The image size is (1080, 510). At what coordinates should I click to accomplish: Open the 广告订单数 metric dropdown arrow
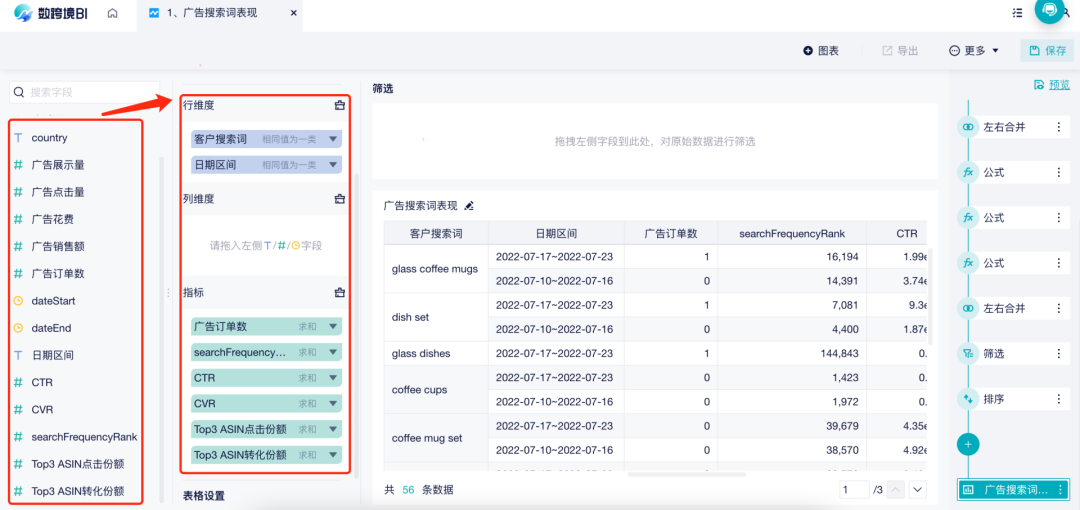(x=333, y=327)
